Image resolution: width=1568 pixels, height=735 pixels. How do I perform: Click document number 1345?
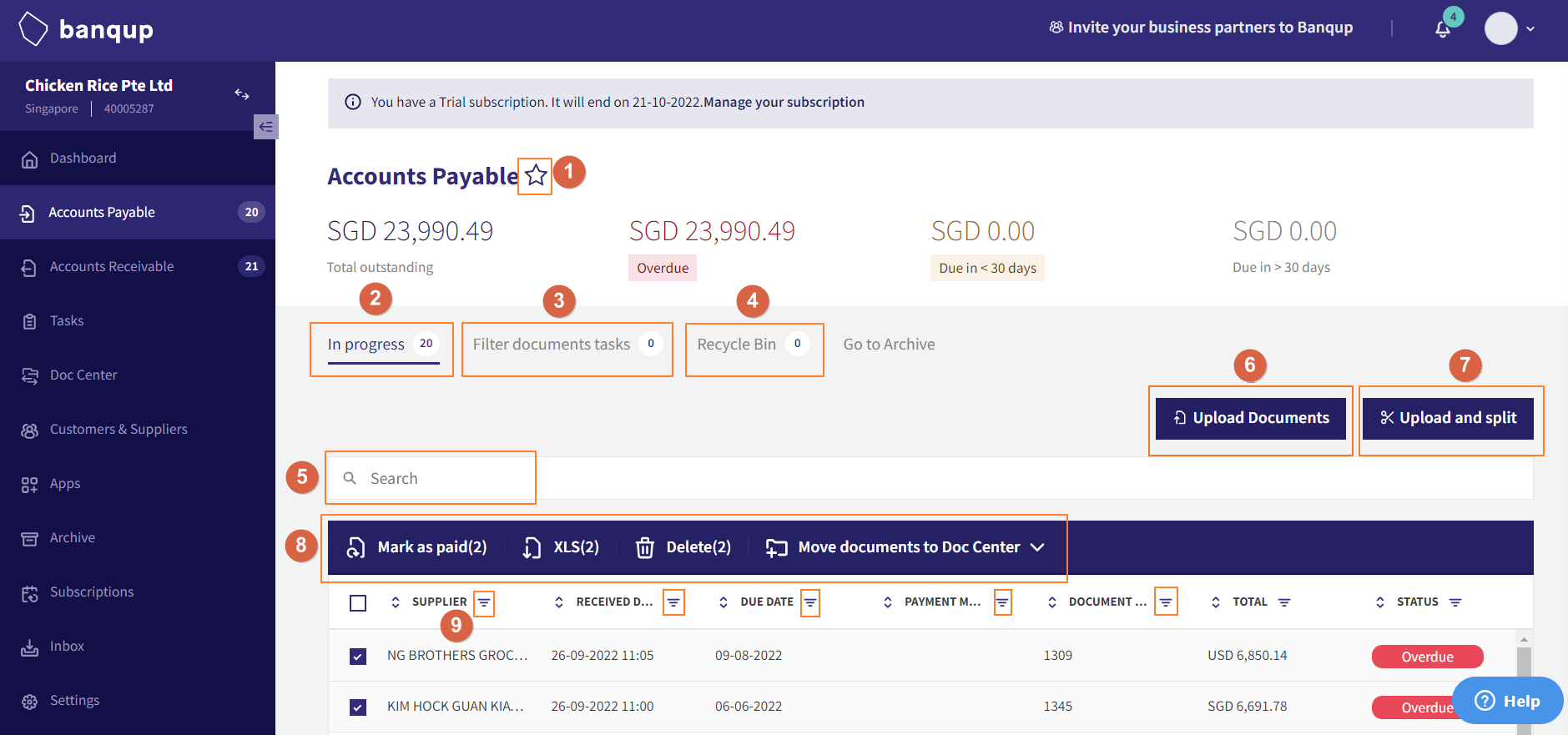(1057, 707)
